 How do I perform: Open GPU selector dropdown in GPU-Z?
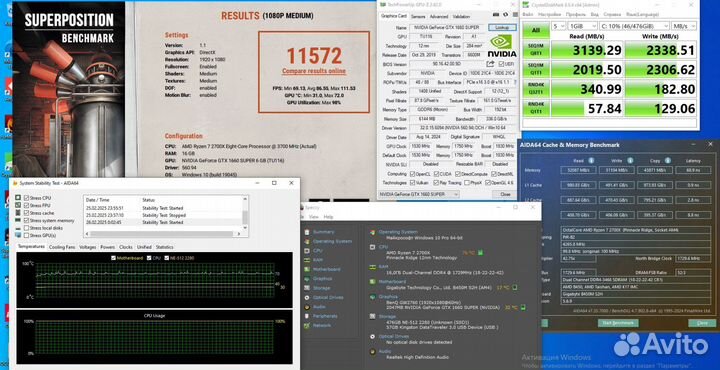click(420, 194)
